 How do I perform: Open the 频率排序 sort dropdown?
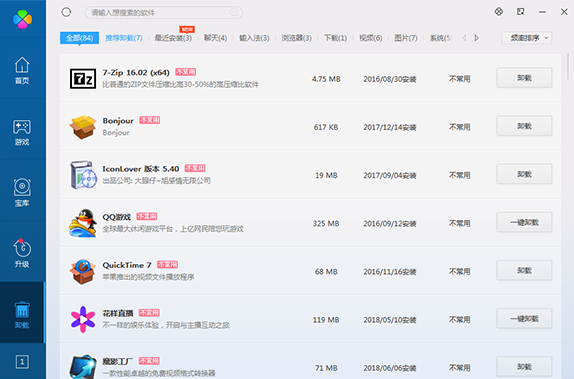pyautogui.click(x=526, y=38)
